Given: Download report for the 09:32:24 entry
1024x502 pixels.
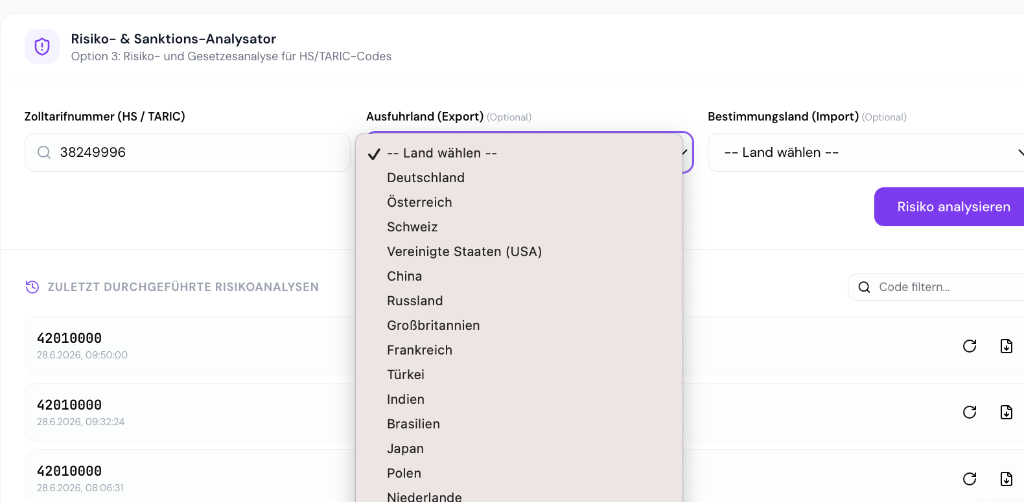Looking at the screenshot, I should [x=1006, y=412].
